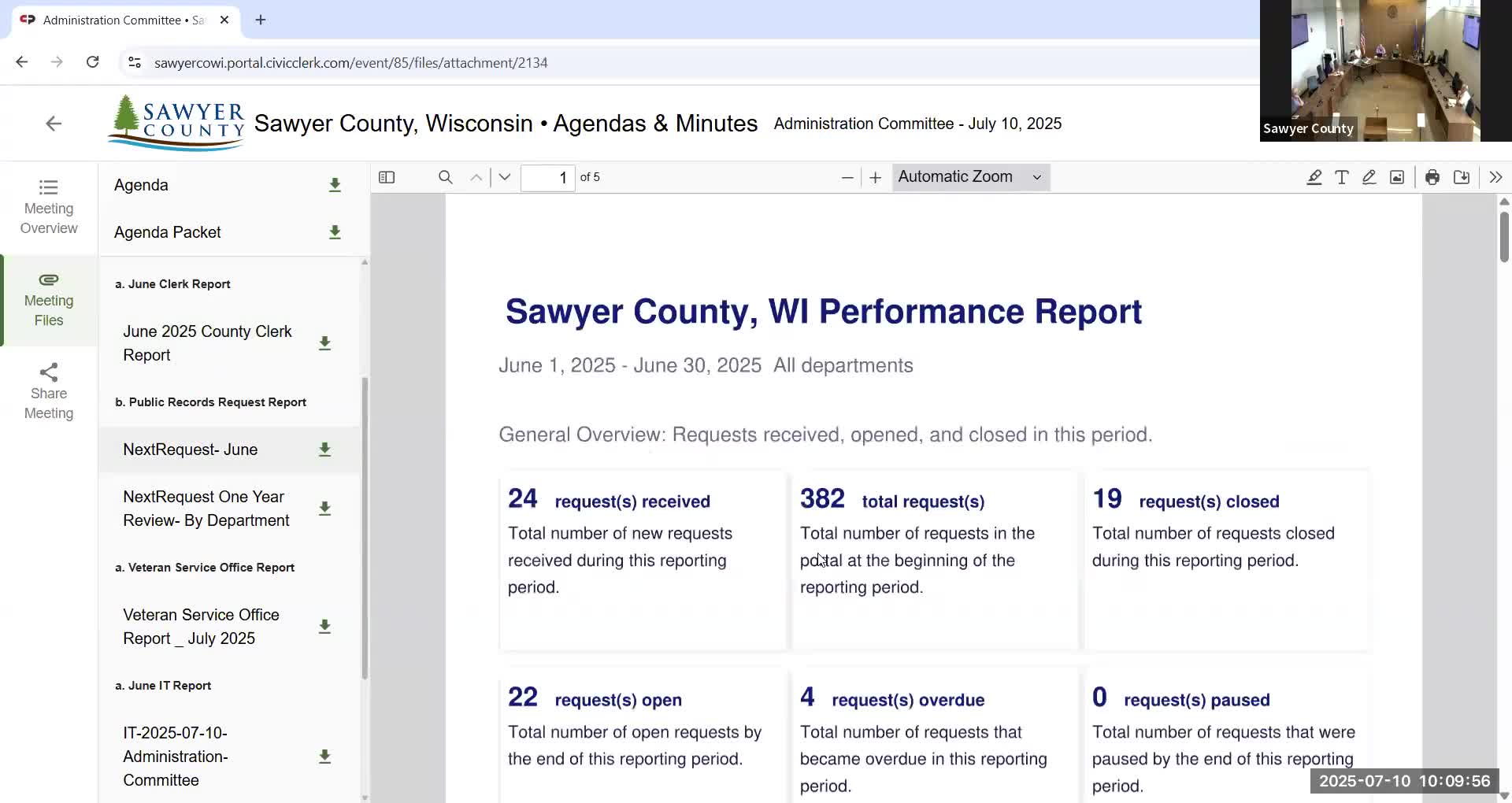1512x803 pixels.
Task: Open IT-2025-07-10-Administration-Committee file
Action: pyautogui.click(x=176, y=757)
